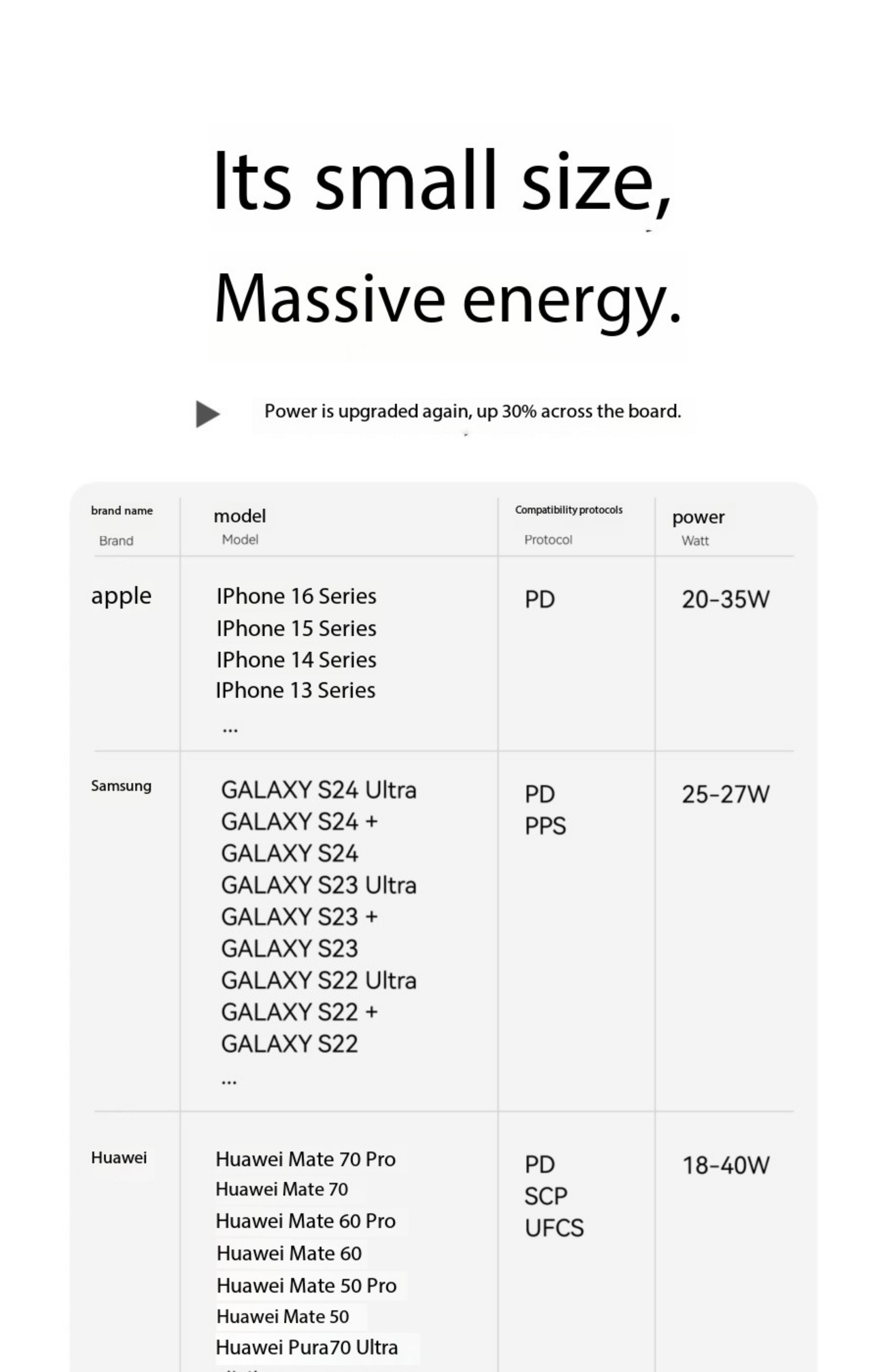The height and width of the screenshot is (1372, 886).
Task: Select the "Samsung" brand row label
Action: 121,786
